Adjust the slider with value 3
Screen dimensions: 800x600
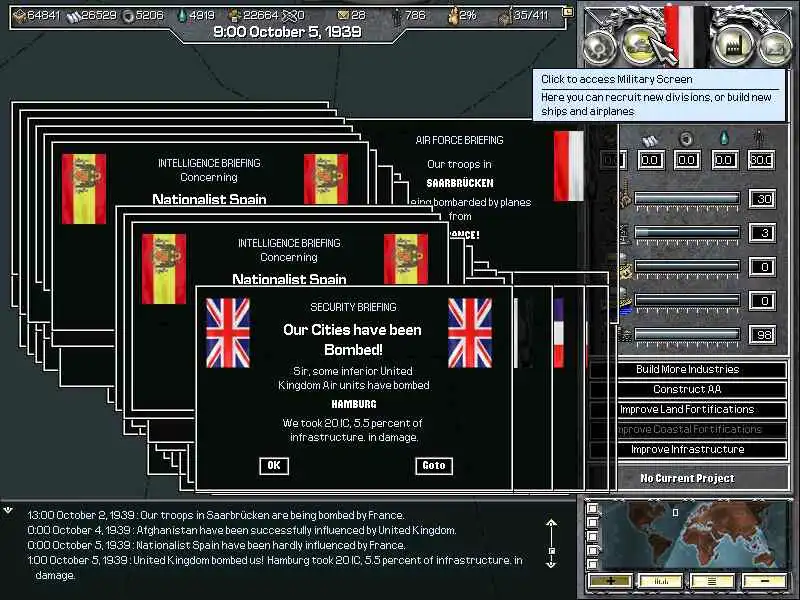pos(687,232)
